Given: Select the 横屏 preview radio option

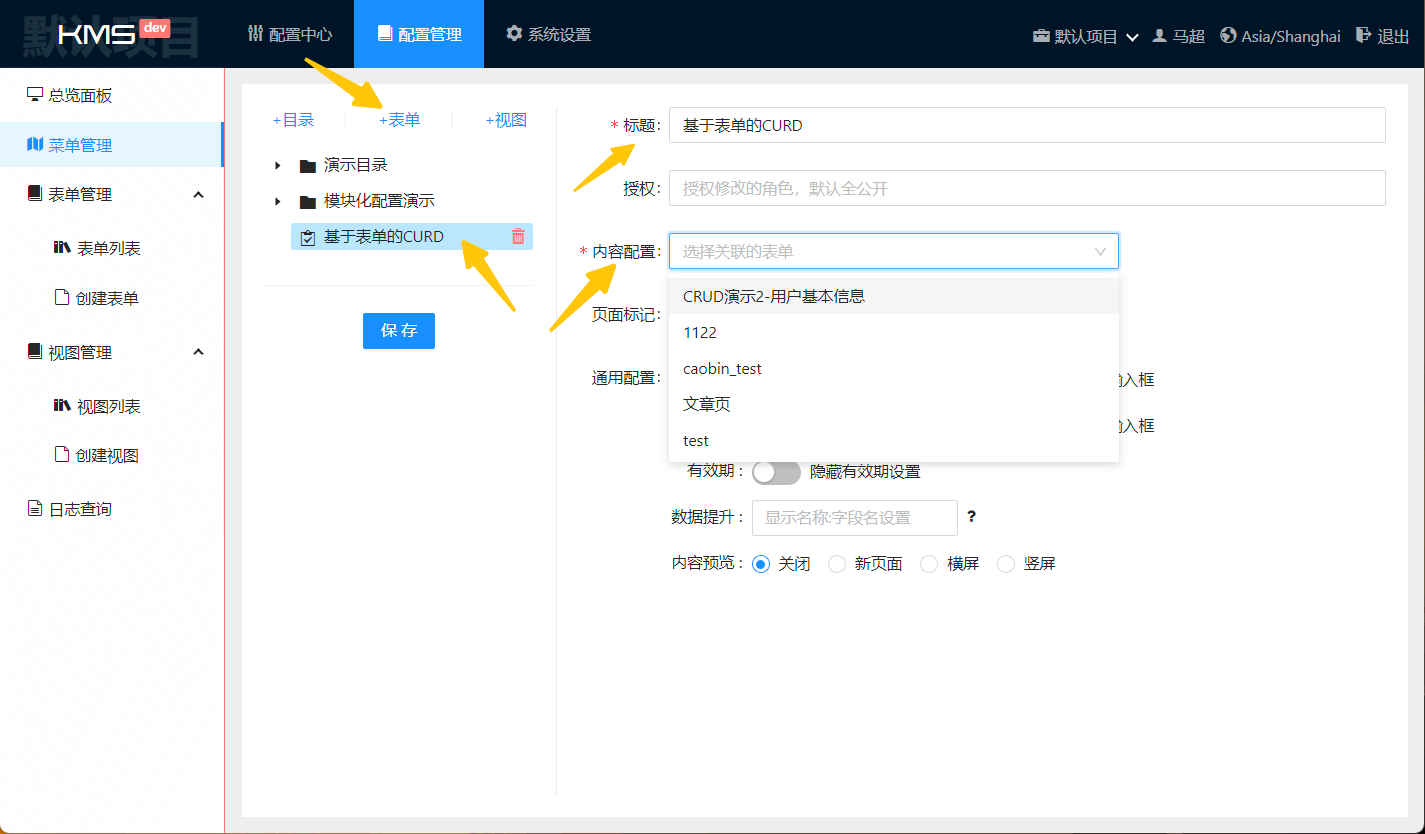Looking at the screenshot, I should (x=929, y=564).
